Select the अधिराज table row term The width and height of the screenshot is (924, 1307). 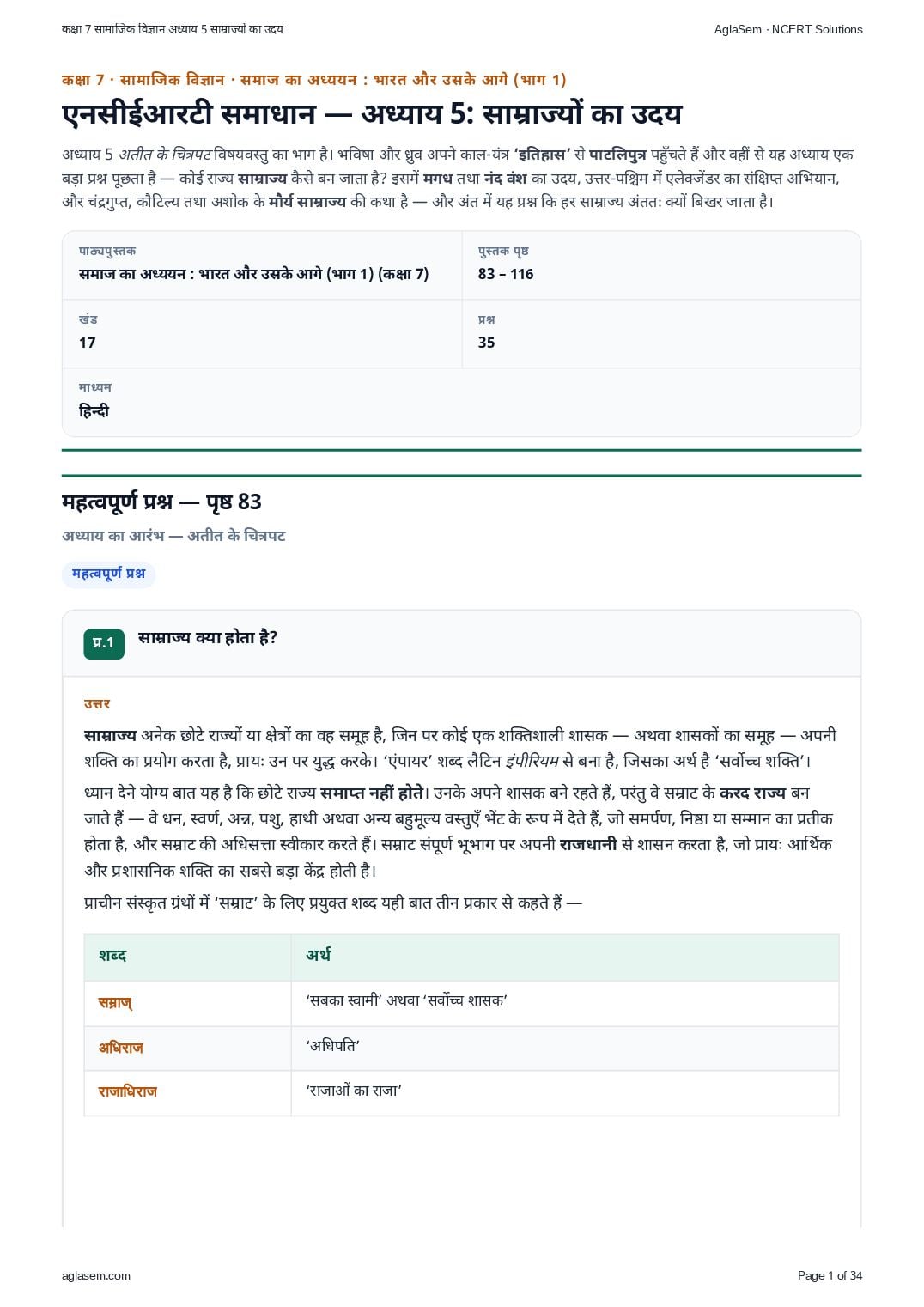120,1048
